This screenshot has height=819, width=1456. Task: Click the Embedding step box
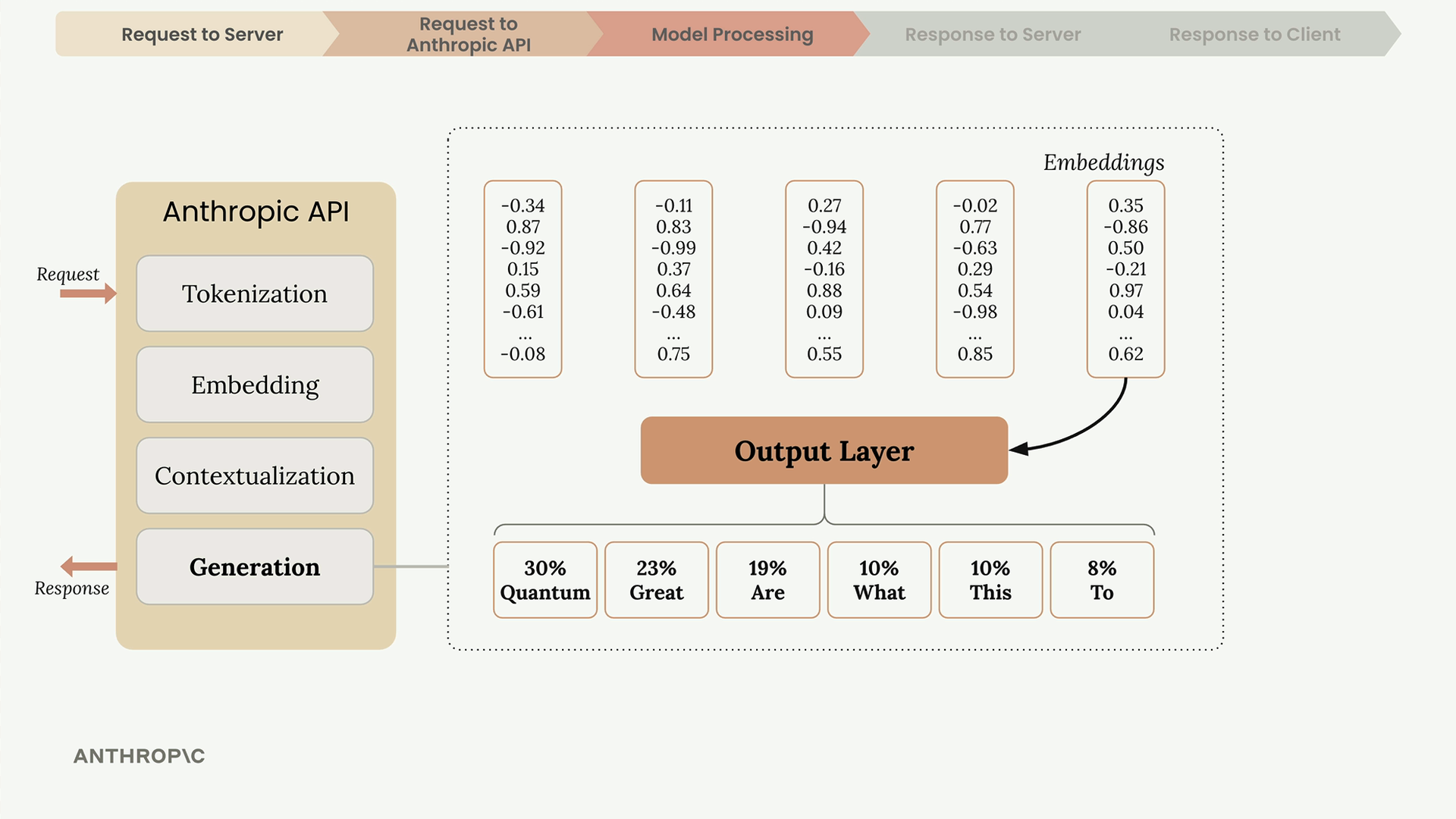(x=255, y=384)
